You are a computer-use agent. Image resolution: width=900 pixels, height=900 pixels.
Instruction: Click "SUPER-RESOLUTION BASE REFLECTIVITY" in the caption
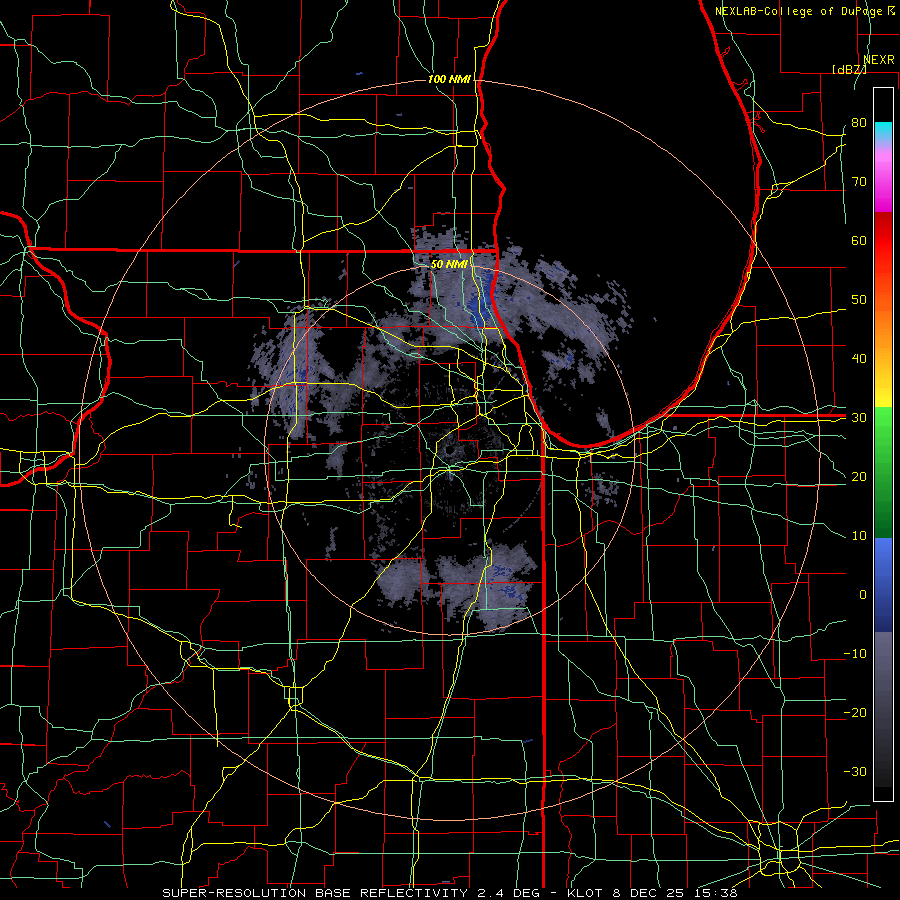[315, 893]
